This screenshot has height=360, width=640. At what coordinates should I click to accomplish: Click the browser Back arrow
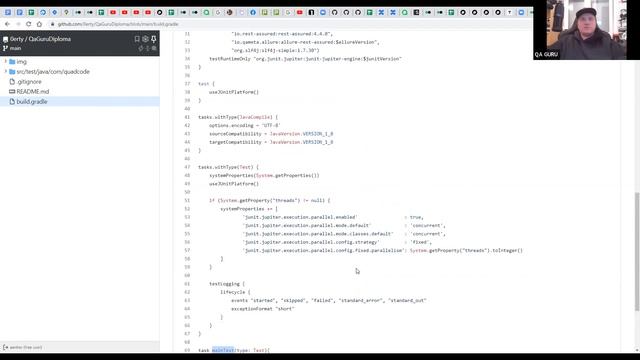click(x=7, y=24)
